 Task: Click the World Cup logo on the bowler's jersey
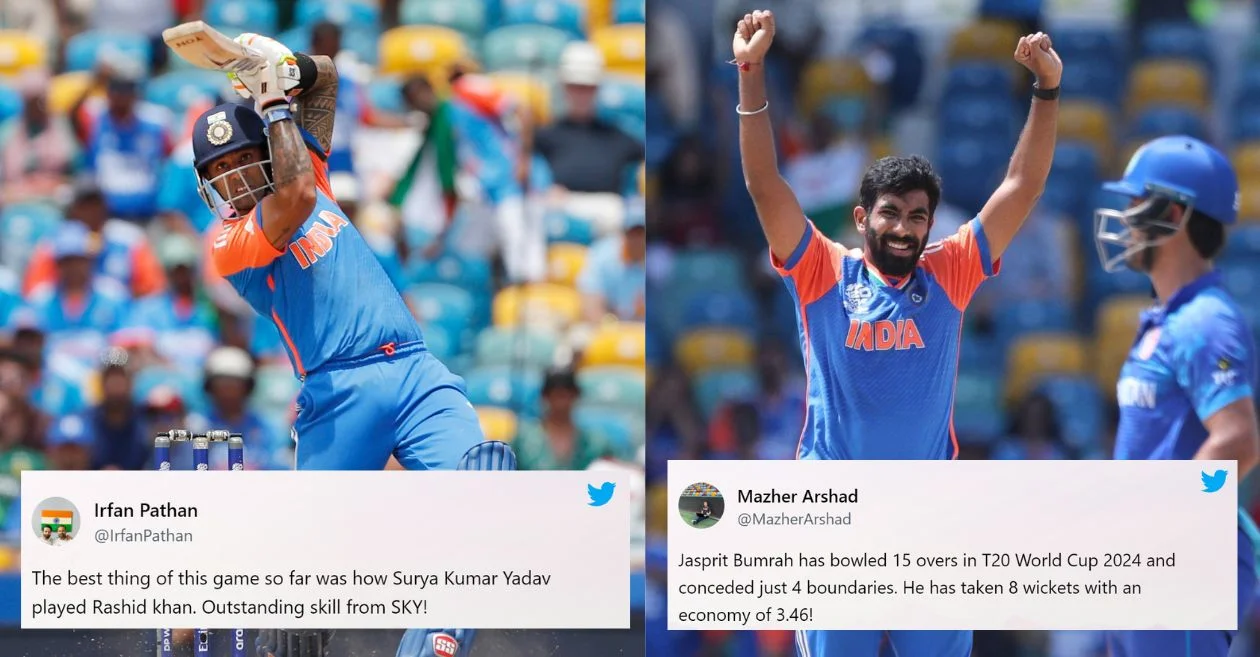tap(858, 296)
